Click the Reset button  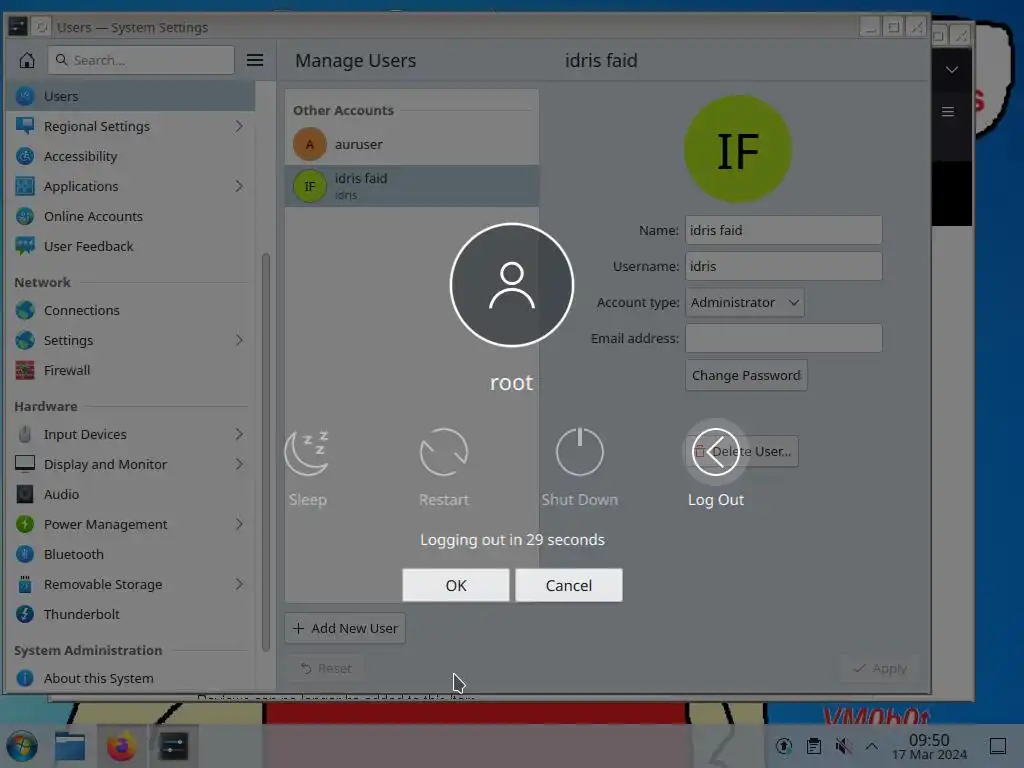point(325,669)
